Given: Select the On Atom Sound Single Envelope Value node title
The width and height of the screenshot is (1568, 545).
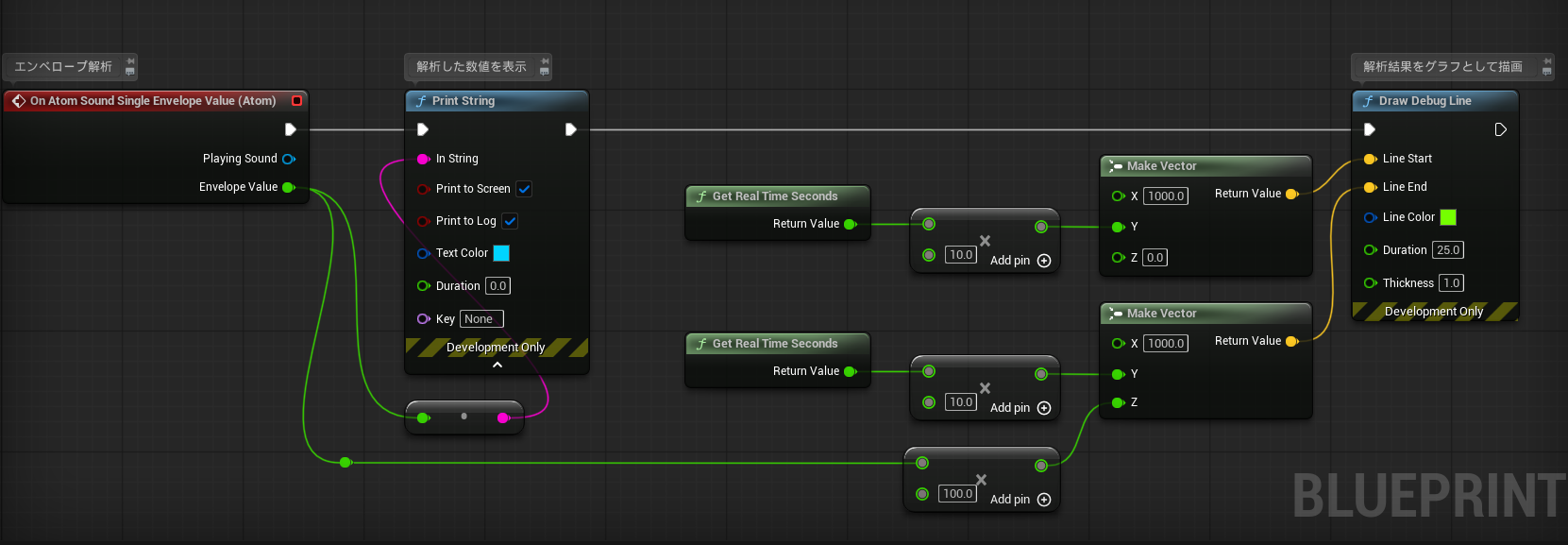Looking at the screenshot, I should coord(153,101).
